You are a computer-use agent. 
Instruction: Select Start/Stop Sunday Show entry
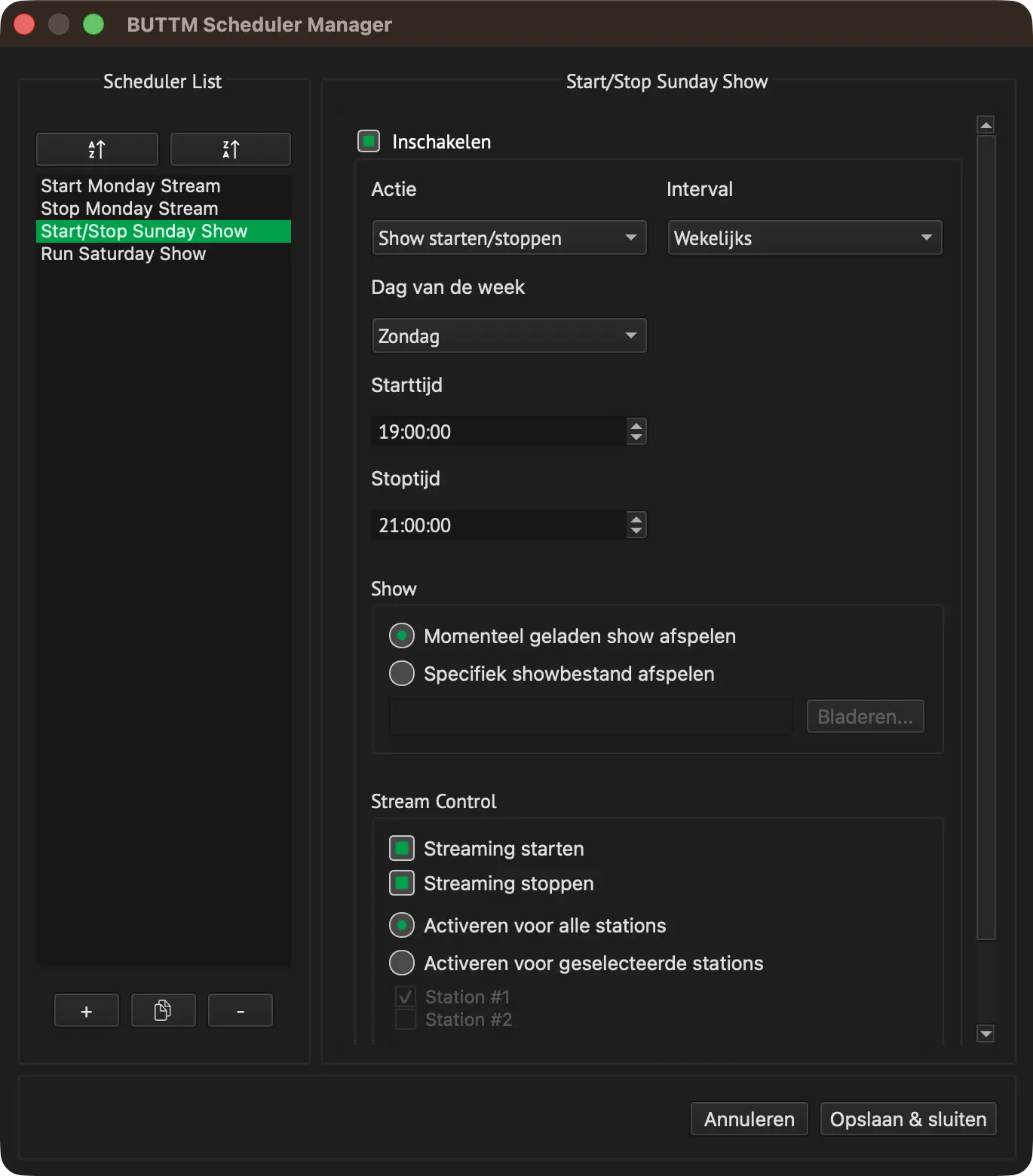[x=164, y=231]
